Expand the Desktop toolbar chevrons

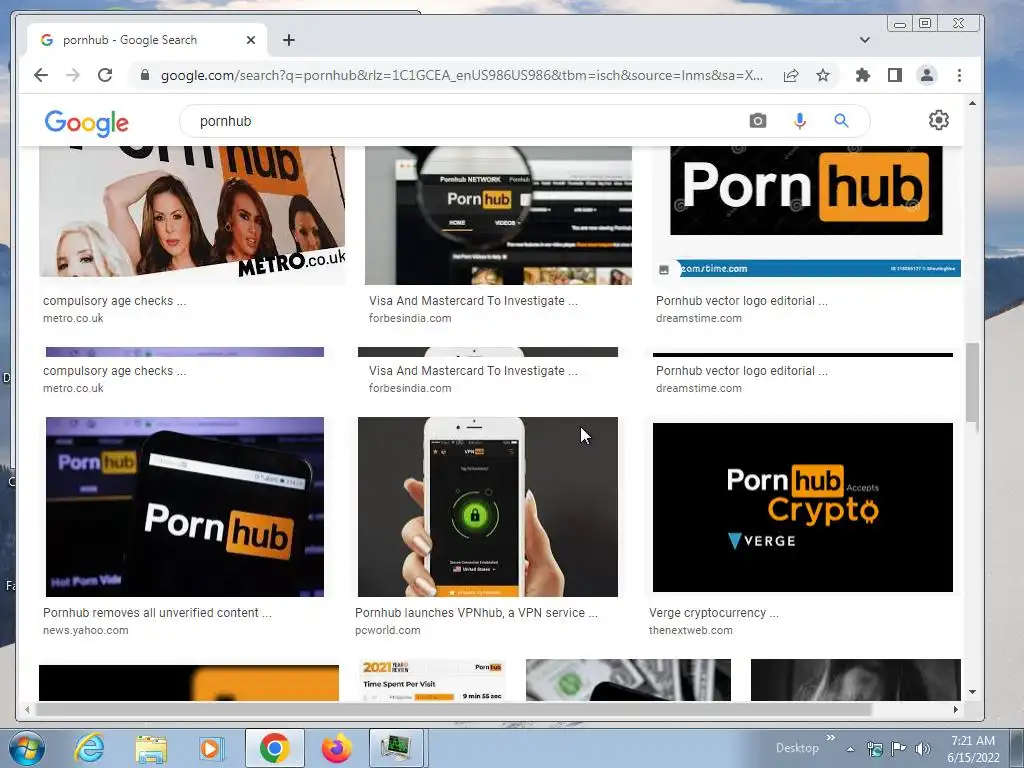[x=831, y=737]
